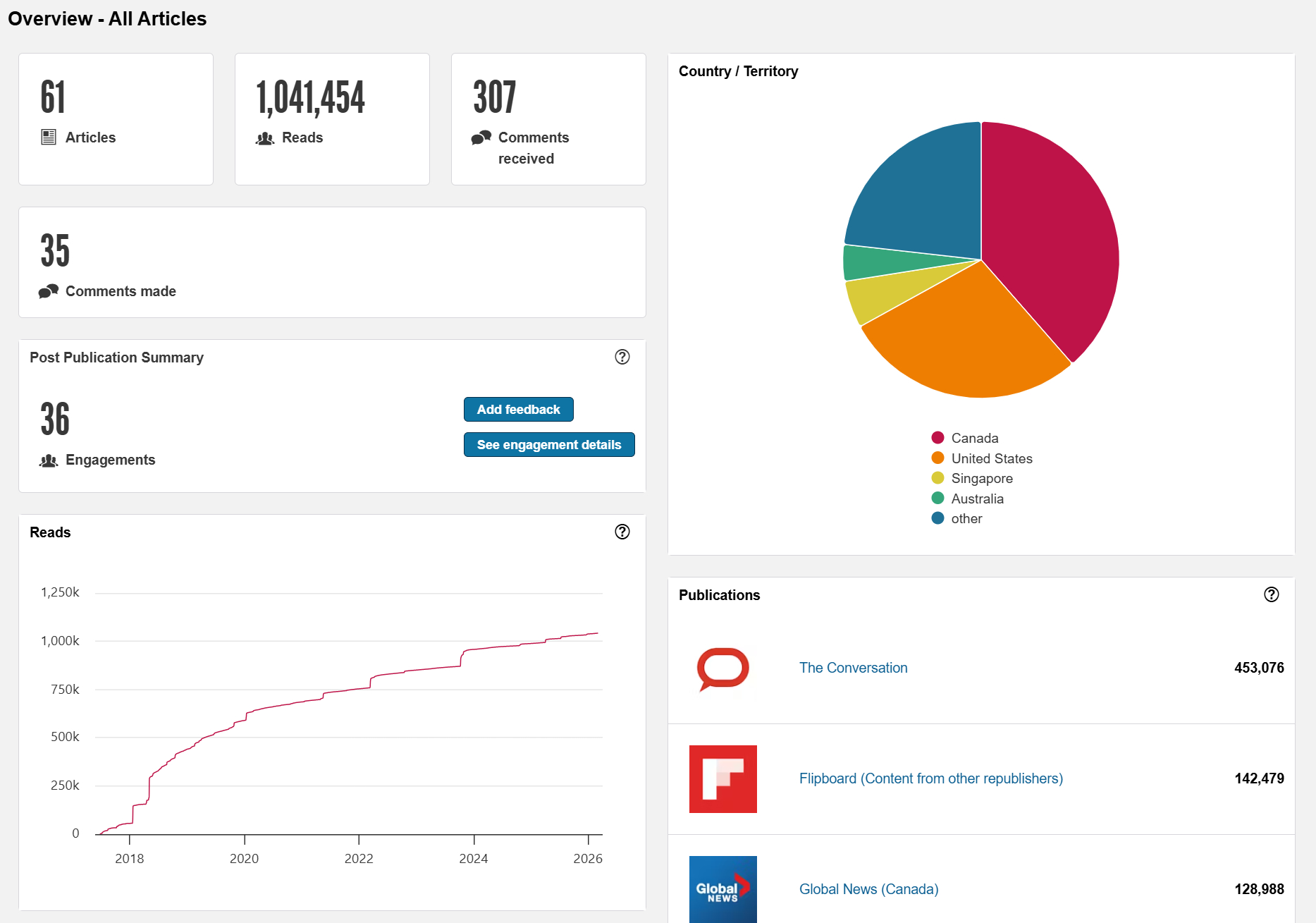
Task: Open The Conversation publication link
Action: 853,668
